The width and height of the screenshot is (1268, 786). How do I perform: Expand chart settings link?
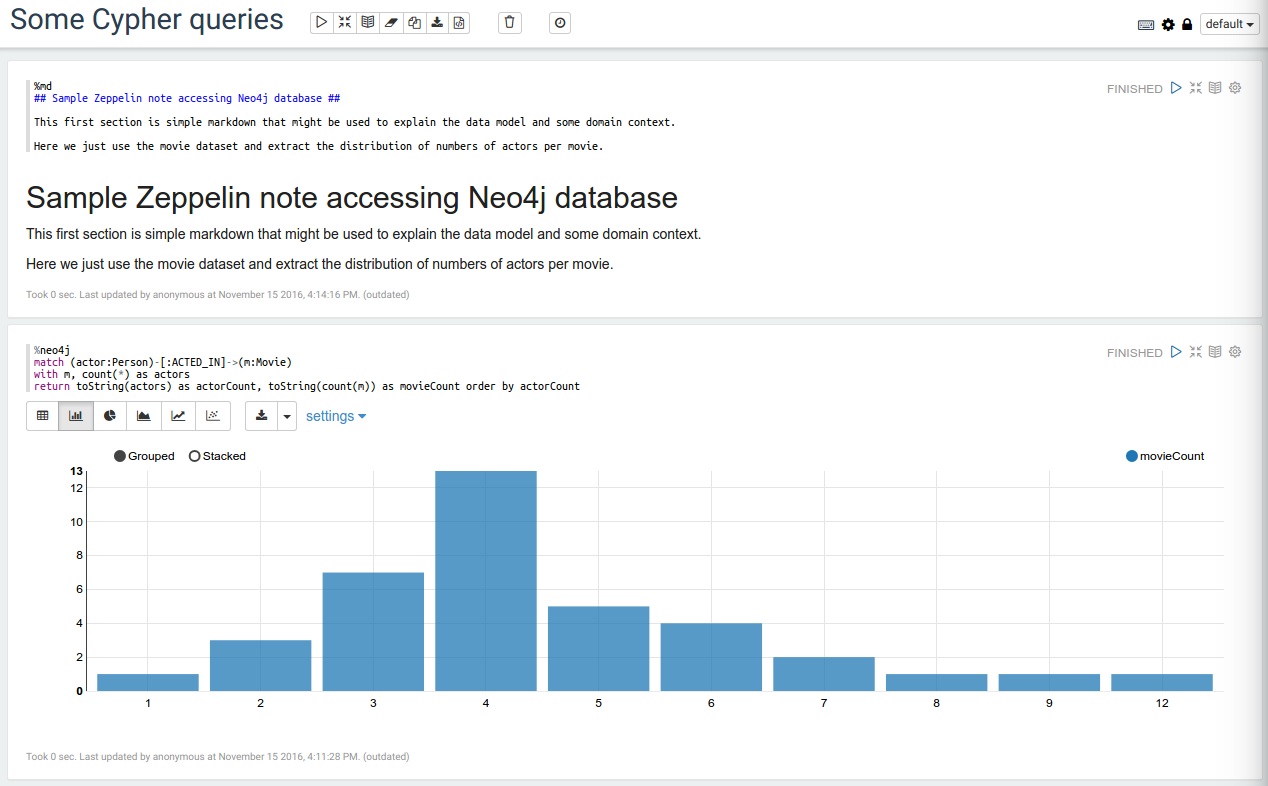[336, 416]
